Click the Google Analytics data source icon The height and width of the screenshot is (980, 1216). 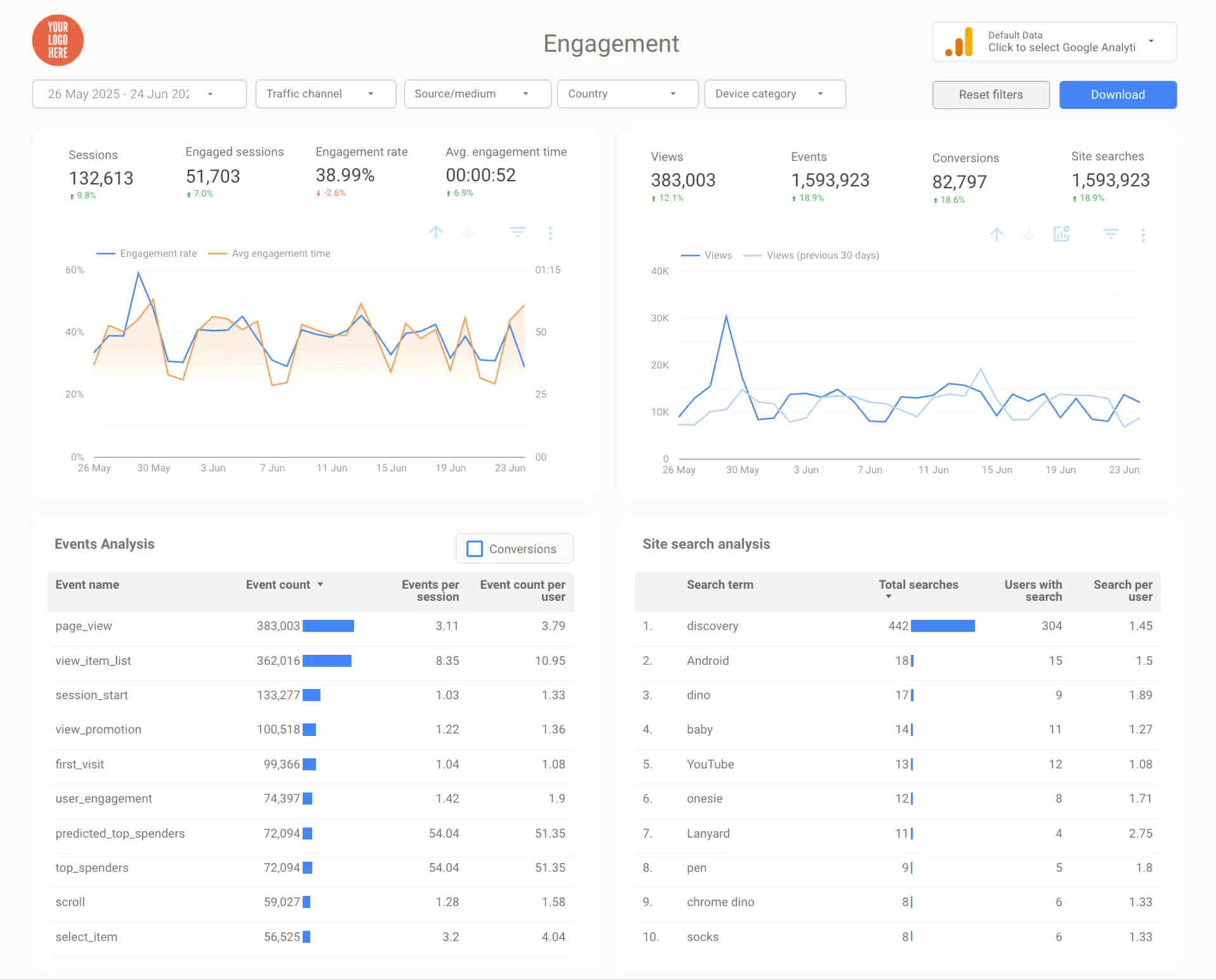959,42
